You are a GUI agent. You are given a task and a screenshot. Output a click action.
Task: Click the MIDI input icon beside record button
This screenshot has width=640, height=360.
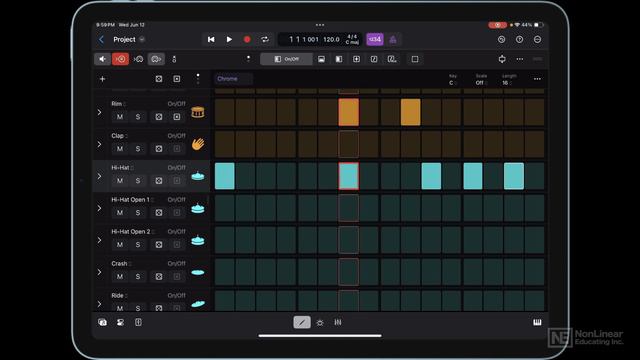click(x=138, y=59)
